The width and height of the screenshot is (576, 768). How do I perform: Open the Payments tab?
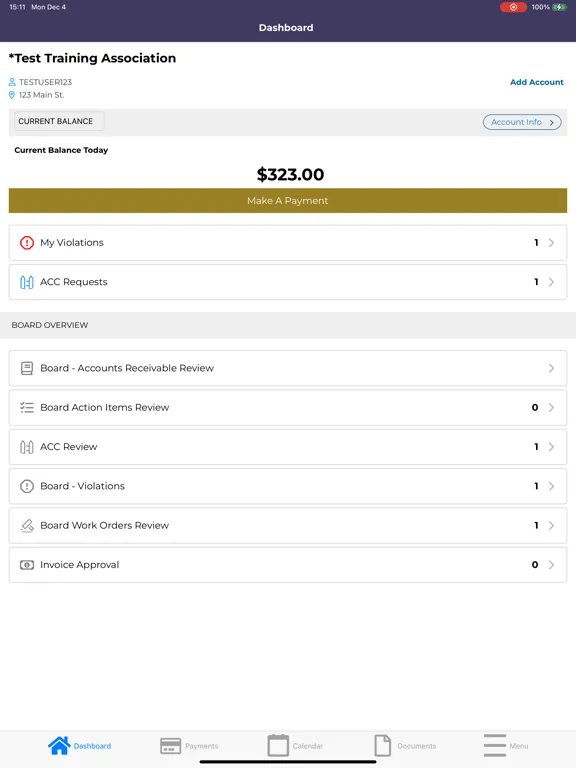(x=189, y=746)
